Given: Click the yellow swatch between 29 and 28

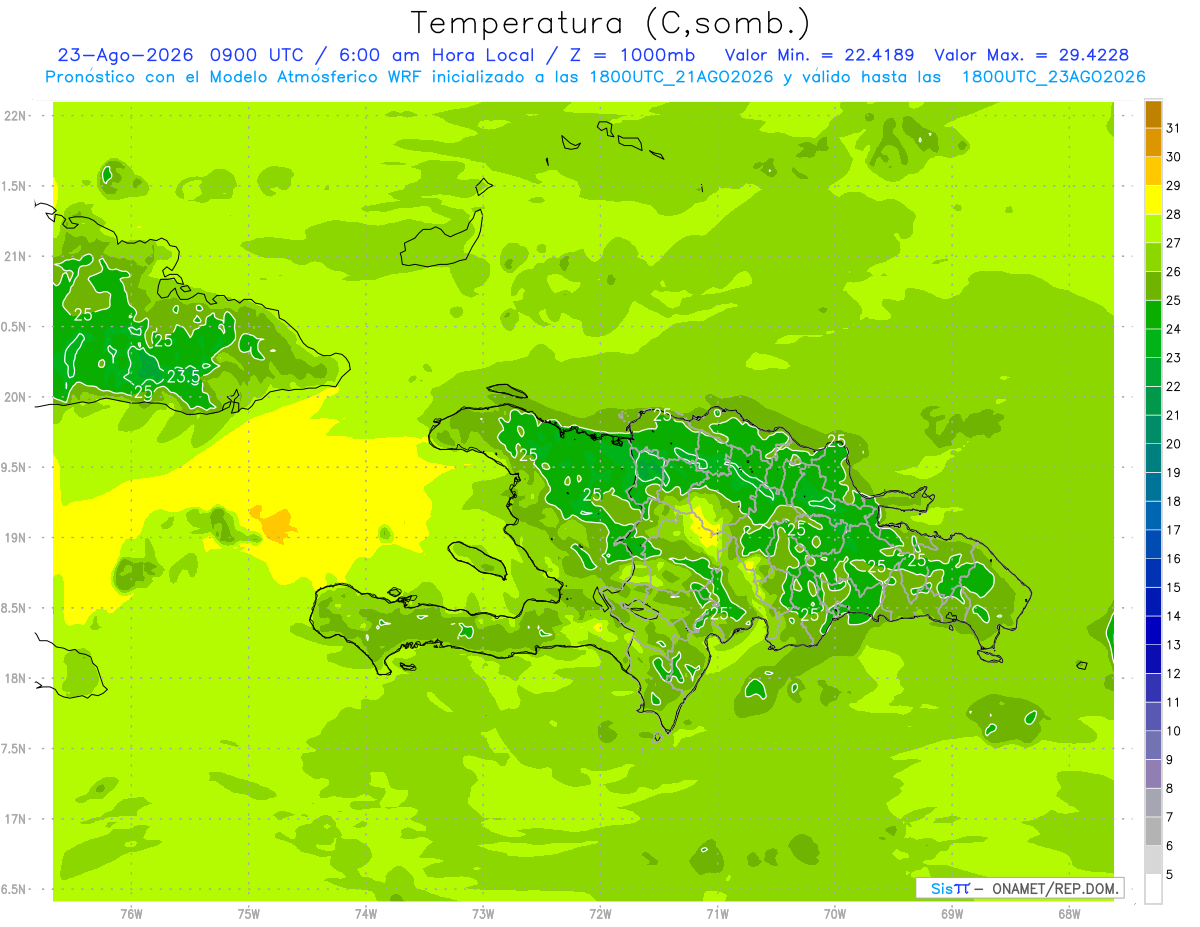Looking at the screenshot, I should 1153,200.
